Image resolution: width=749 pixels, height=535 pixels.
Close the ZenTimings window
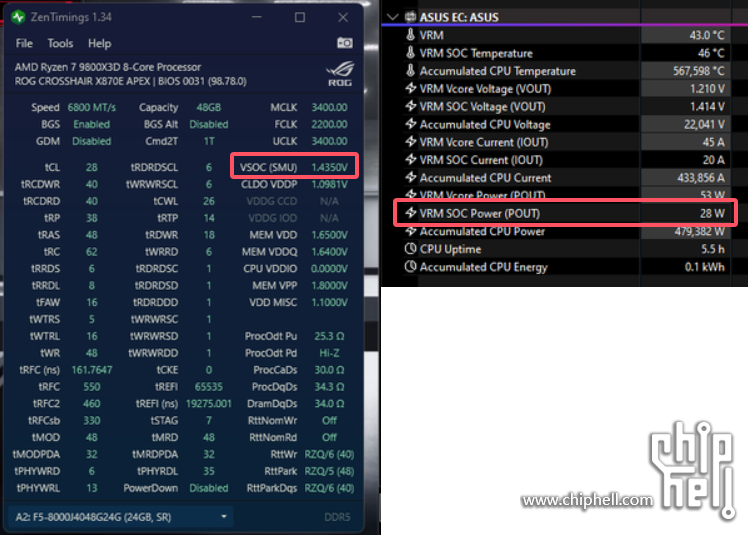(343, 17)
